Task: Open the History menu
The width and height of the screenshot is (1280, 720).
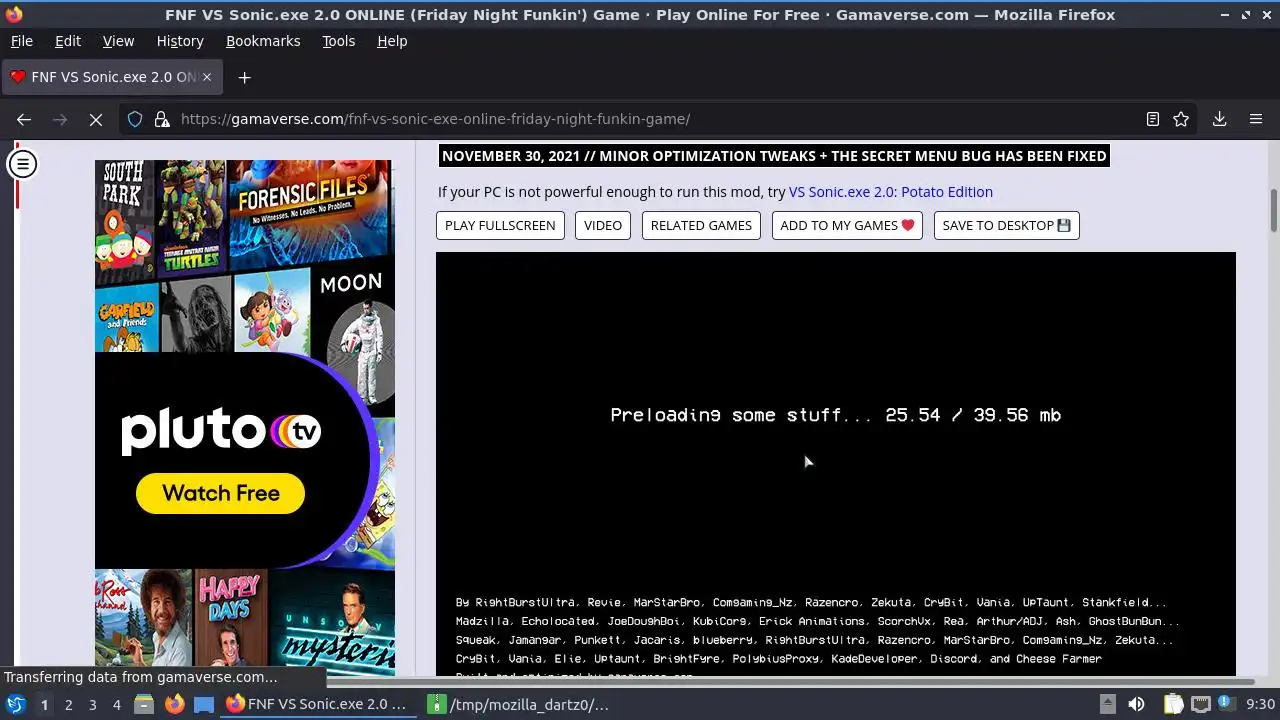Action: click(180, 41)
